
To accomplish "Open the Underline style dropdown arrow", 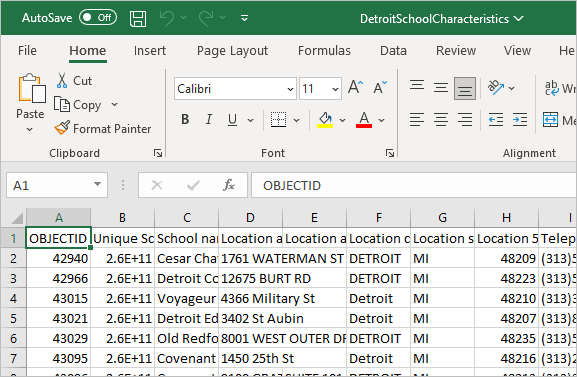I will pos(251,120).
